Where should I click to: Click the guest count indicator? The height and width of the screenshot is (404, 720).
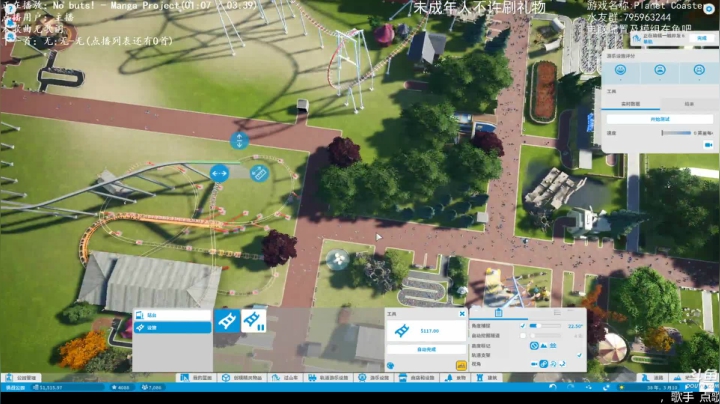click(152, 387)
